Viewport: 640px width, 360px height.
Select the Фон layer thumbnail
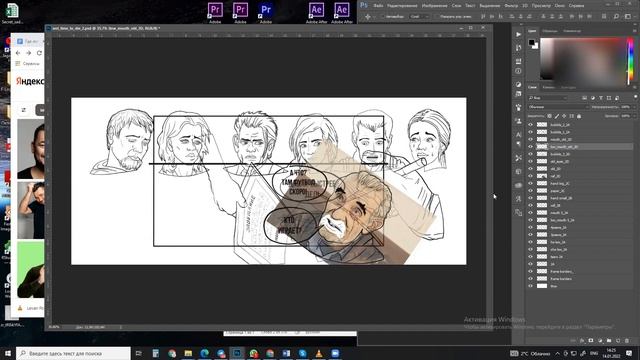point(542,286)
